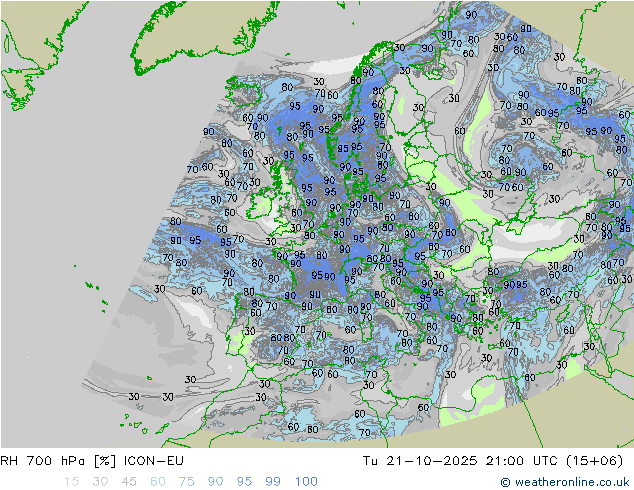This screenshot has height=490, width=634.
Task: Click the 'Tu 21-10-2025 21:00 UTC (15+06)' timestamp
Action: [492, 460]
